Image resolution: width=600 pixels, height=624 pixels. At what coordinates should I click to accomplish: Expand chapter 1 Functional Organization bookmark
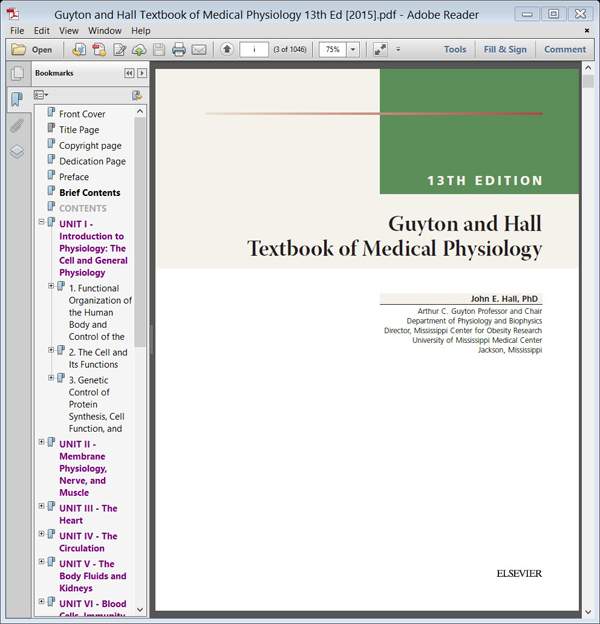[x=51, y=286]
